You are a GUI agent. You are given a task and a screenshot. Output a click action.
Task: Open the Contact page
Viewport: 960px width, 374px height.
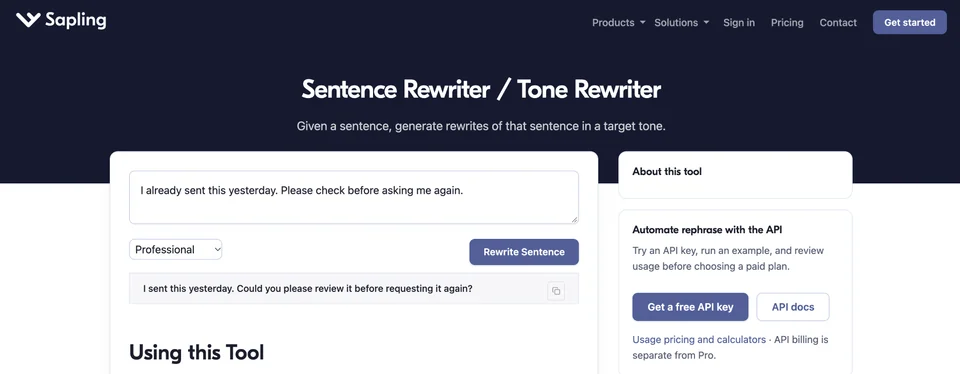pyautogui.click(x=838, y=23)
